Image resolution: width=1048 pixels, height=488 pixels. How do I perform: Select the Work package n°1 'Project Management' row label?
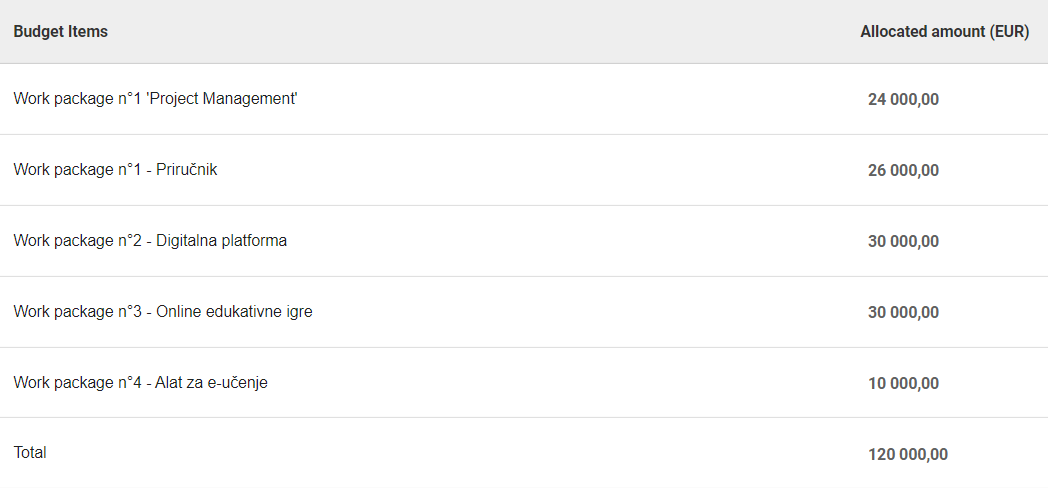155,99
